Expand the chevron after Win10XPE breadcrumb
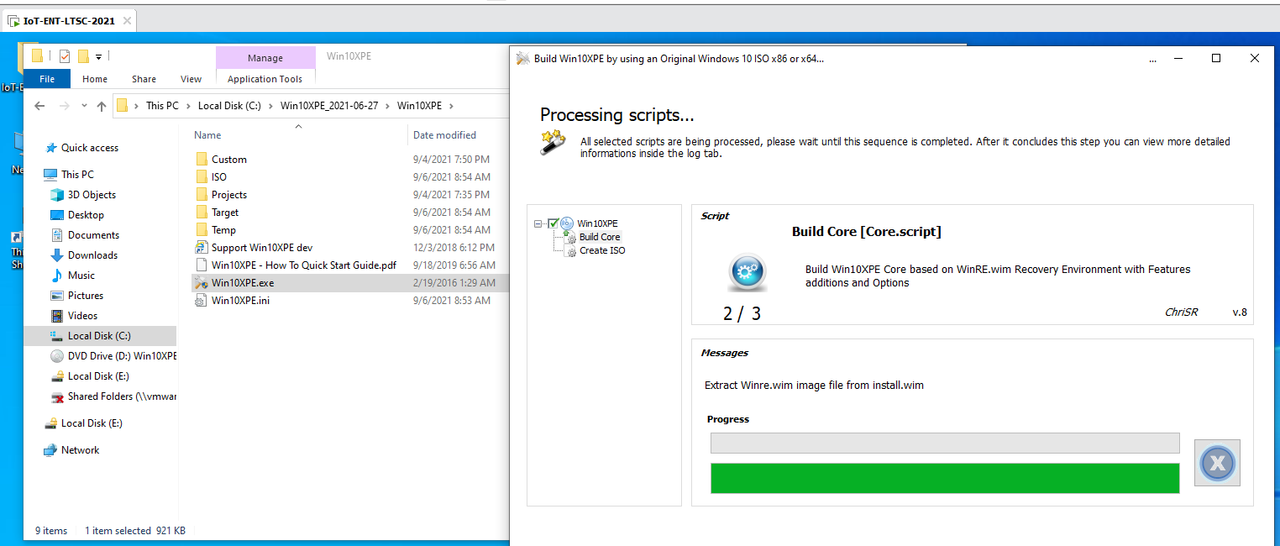1280x546 pixels. point(452,105)
